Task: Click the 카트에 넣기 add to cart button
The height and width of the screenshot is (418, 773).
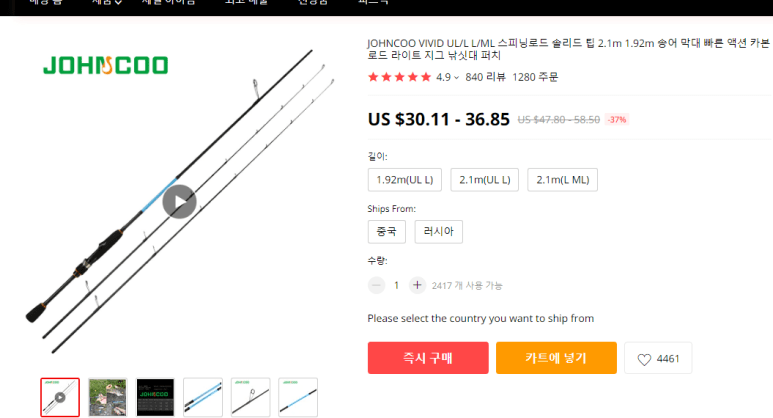Action: click(556, 358)
